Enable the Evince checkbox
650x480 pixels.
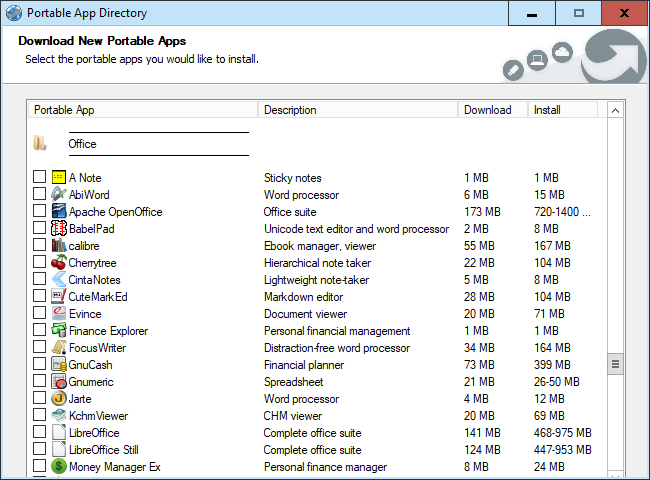(39, 314)
